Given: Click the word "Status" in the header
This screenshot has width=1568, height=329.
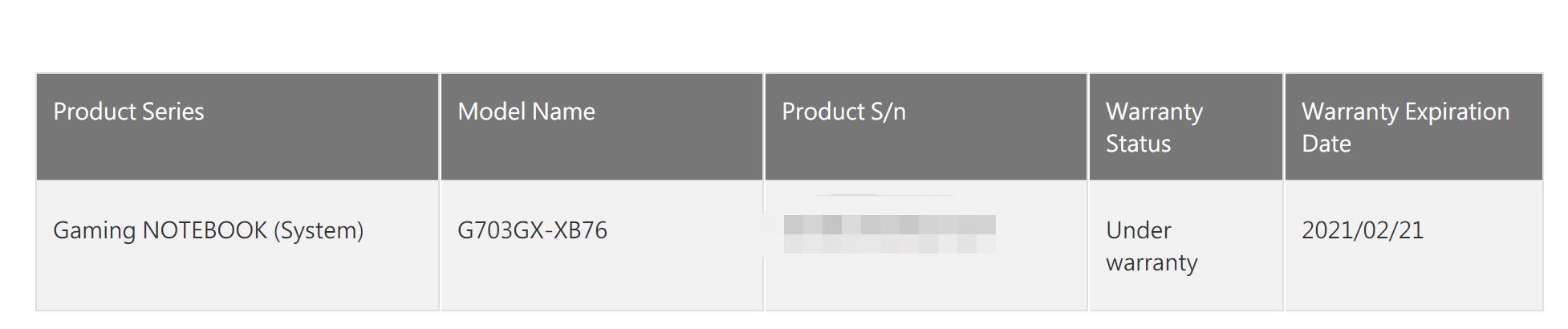Looking at the screenshot, I should (1138, 144).
